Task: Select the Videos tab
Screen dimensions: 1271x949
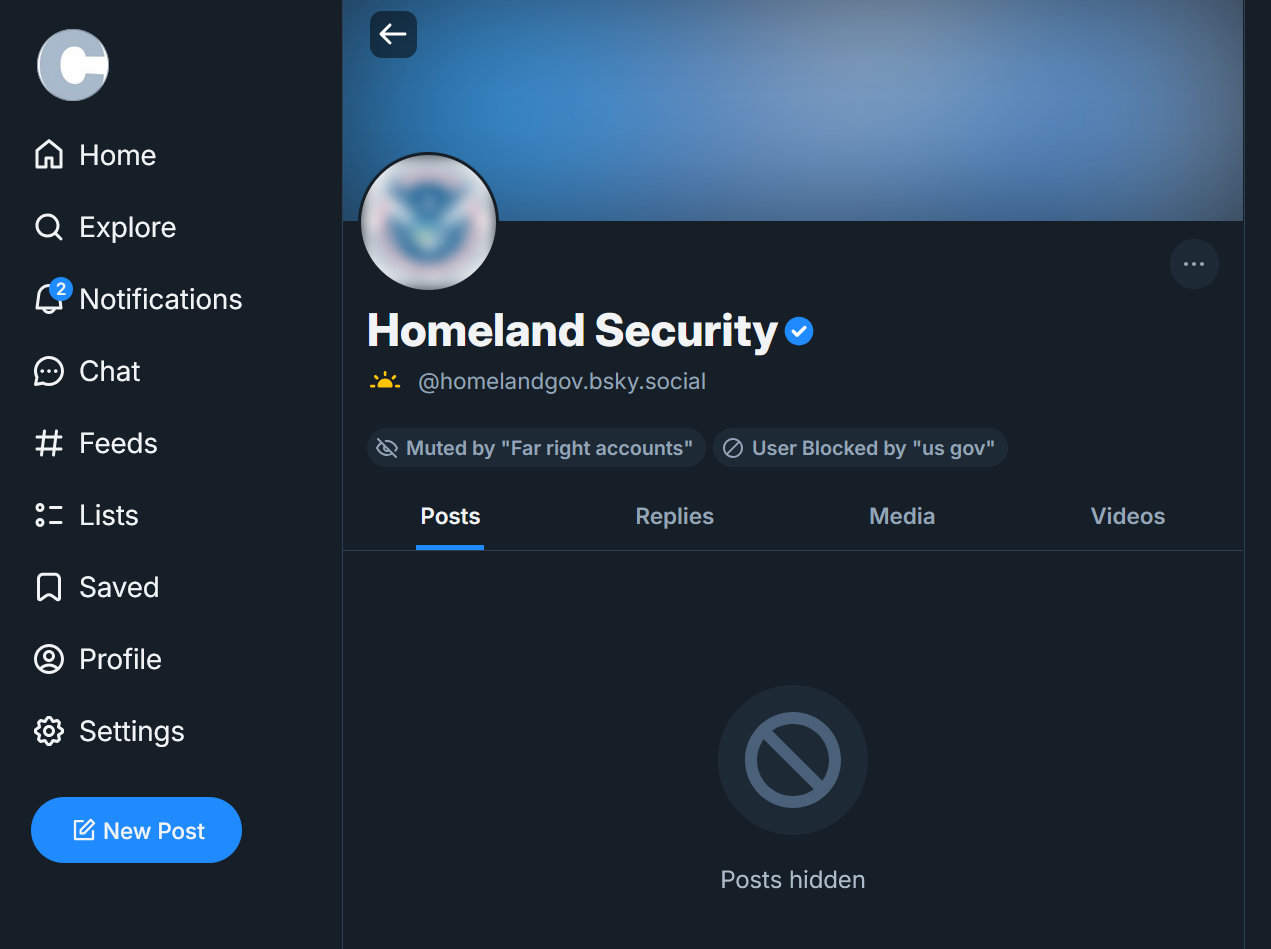Action: [x=1127, y=516]
